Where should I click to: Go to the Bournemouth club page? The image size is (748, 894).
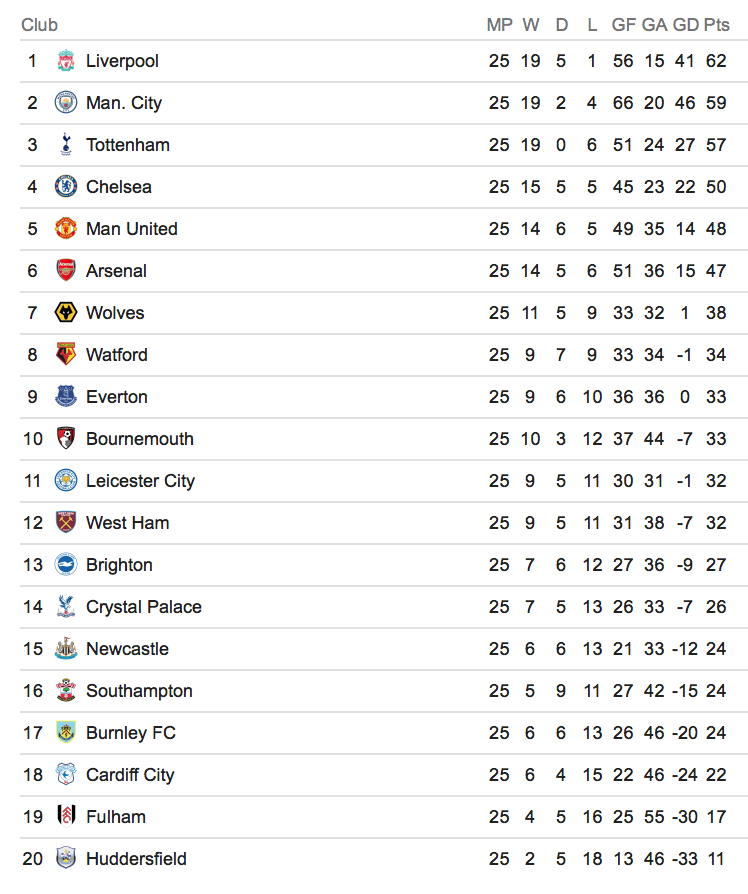pos(139,439)
